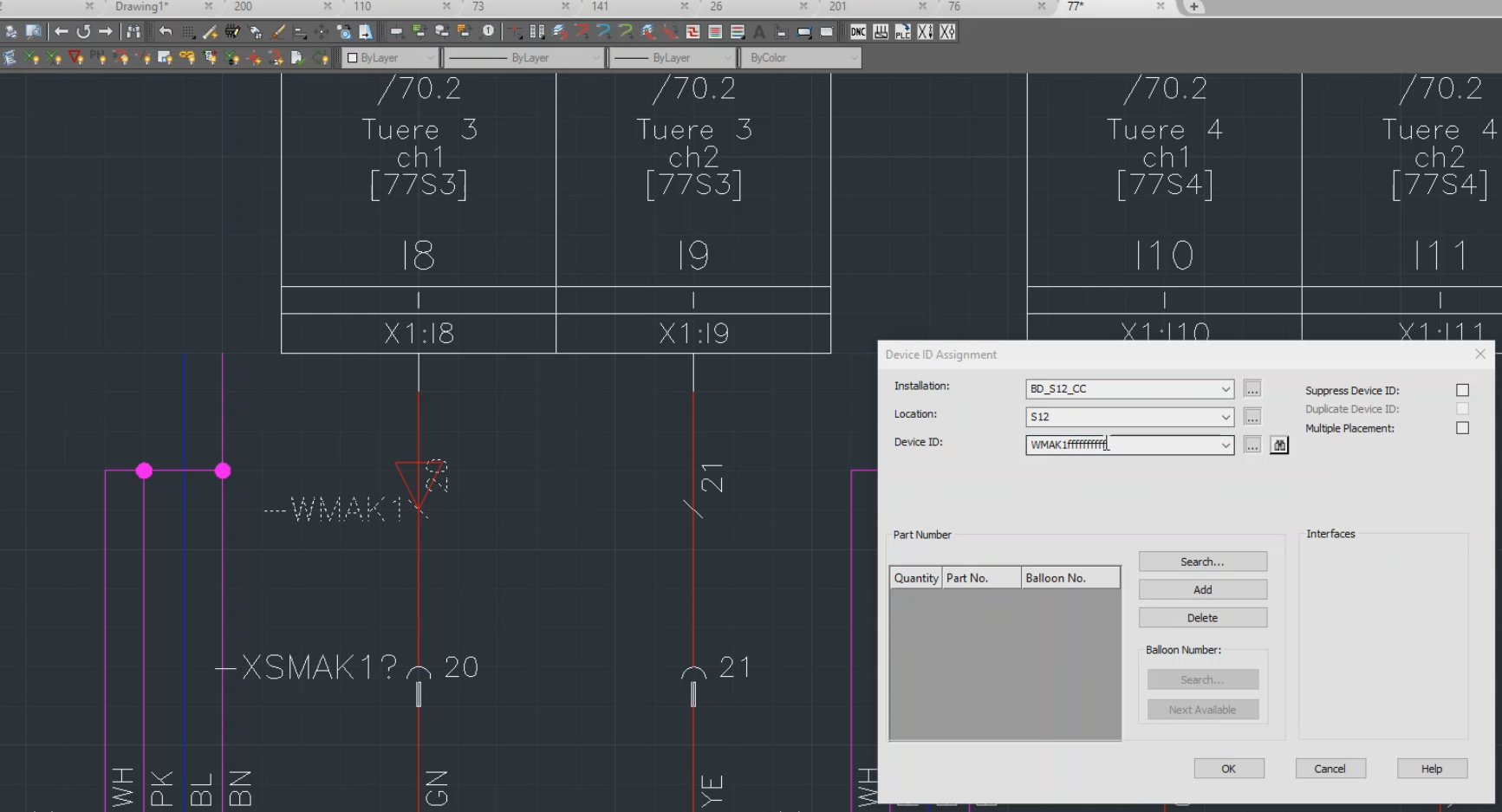This screenshot has height=812, width=1502.
Task: Click the four-arrow move tool icon
Action: 321,32
